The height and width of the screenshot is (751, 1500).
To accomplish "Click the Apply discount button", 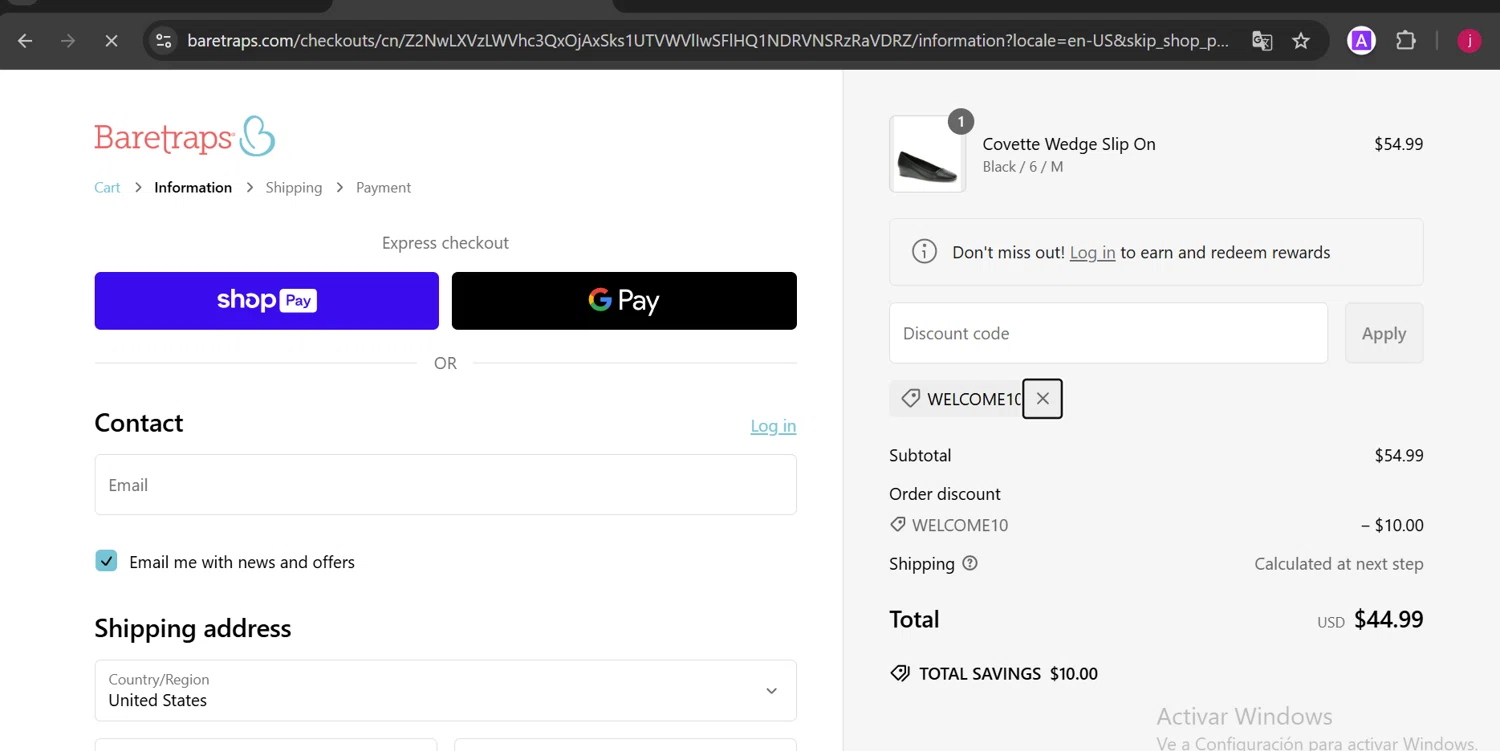I will [1384, 333].
